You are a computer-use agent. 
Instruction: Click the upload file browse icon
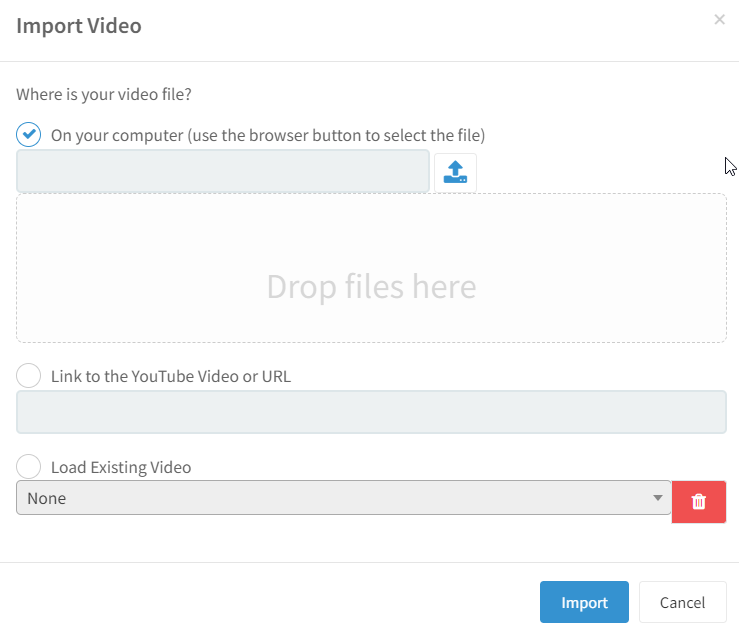[x=455, y=173]
